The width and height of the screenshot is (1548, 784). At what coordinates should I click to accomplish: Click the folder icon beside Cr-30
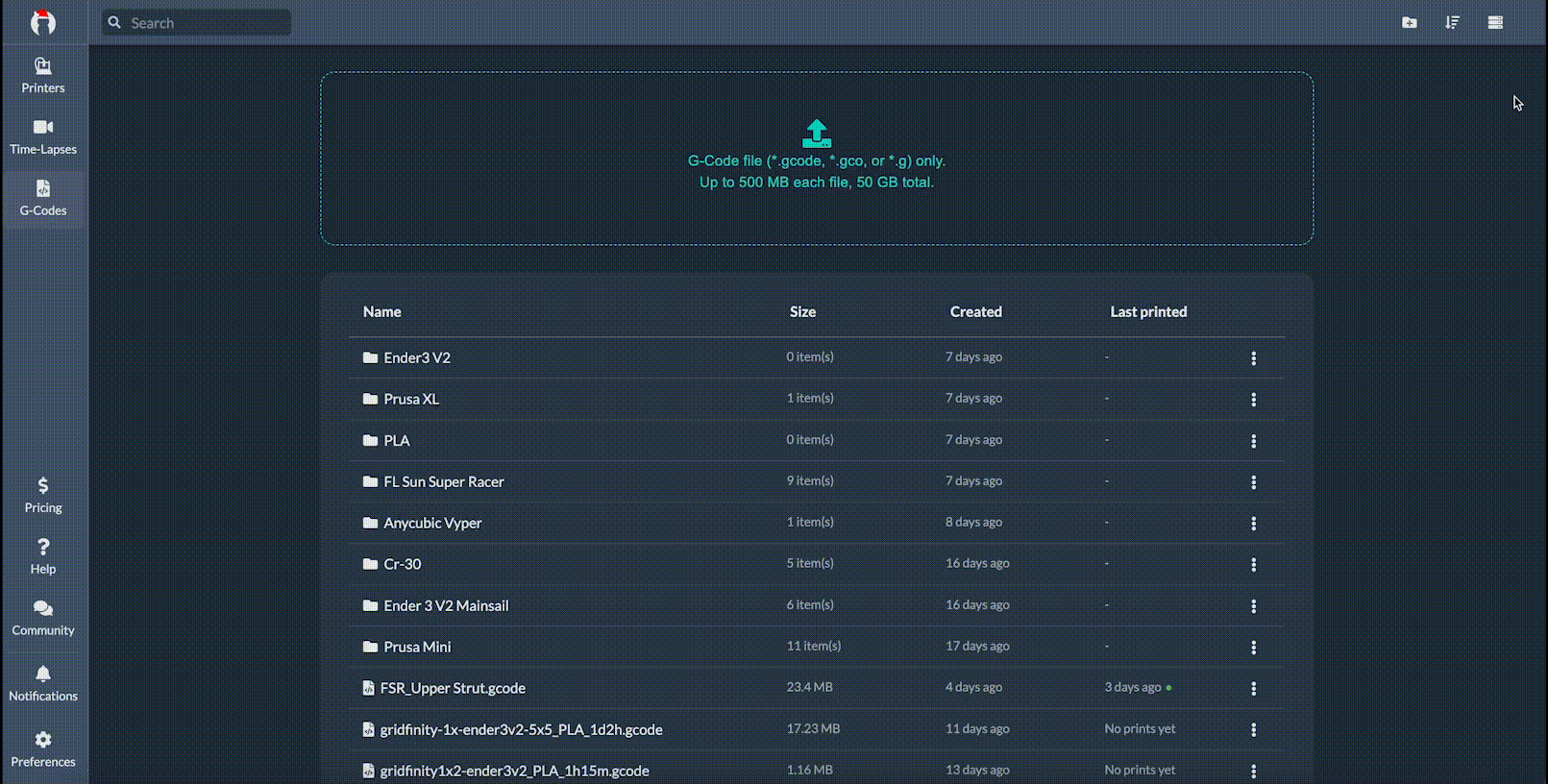[370, 564]
